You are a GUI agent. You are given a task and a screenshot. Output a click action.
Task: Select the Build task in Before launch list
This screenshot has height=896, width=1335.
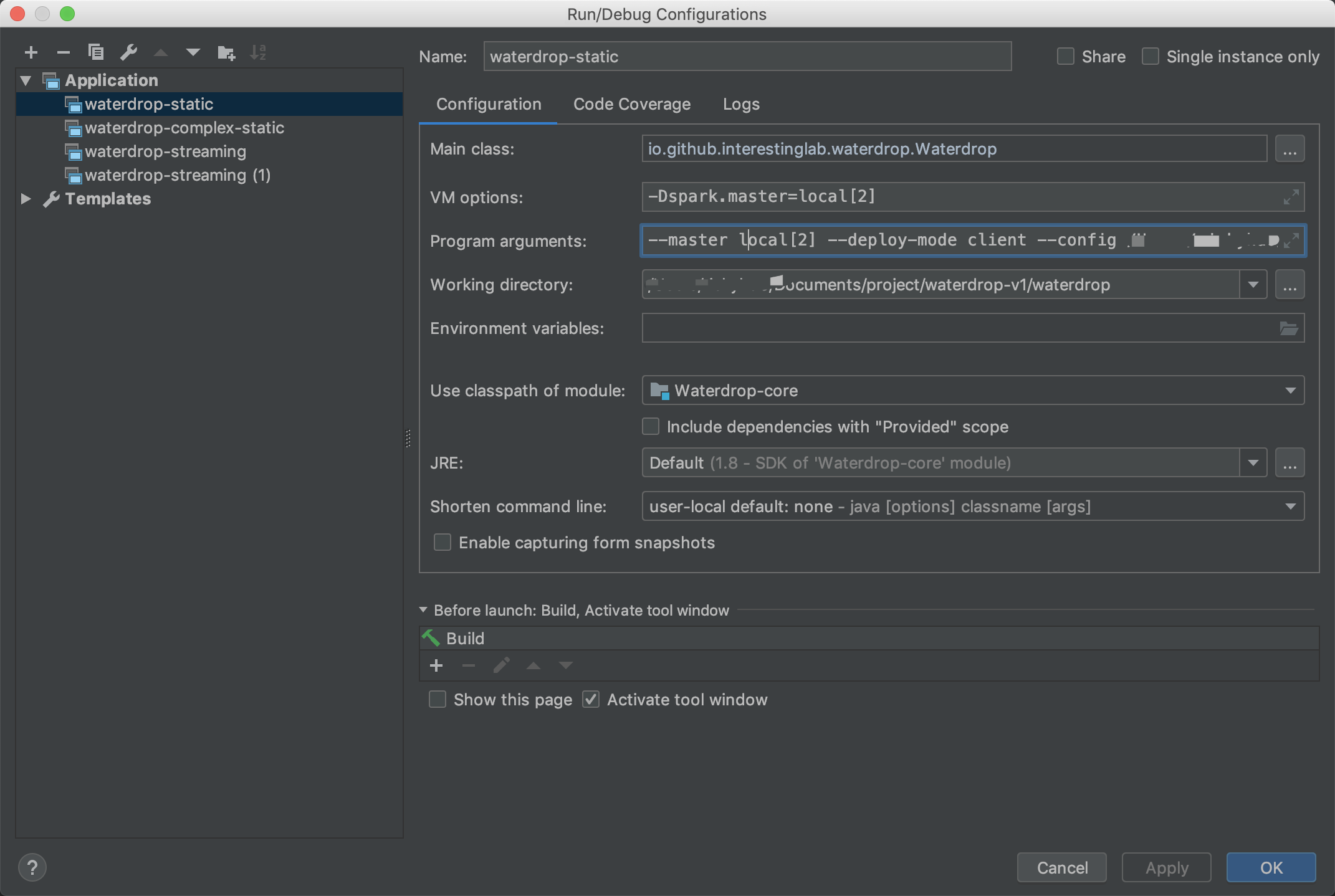coord(869,639)
